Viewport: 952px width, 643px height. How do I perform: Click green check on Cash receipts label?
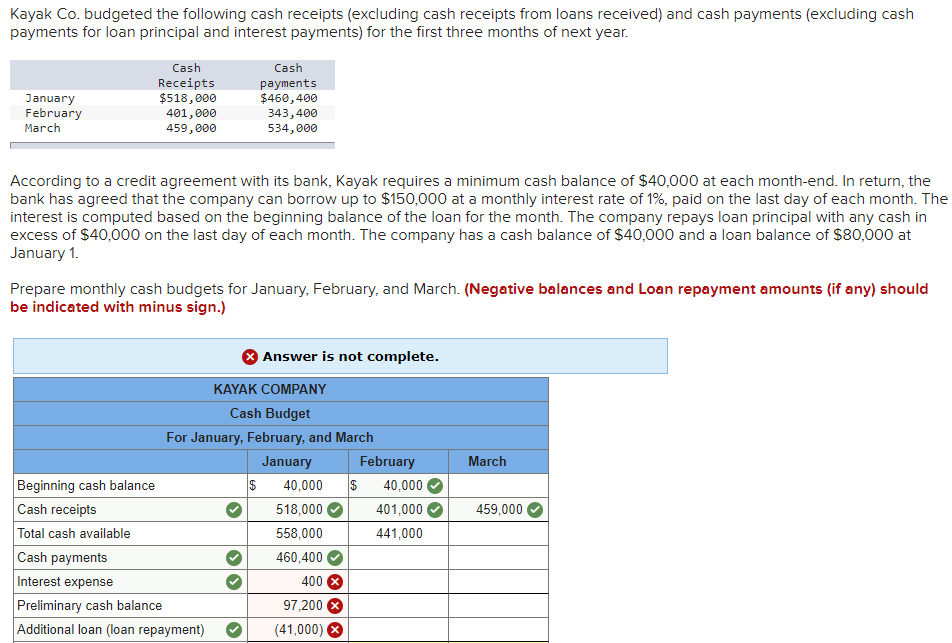[234, 510]
